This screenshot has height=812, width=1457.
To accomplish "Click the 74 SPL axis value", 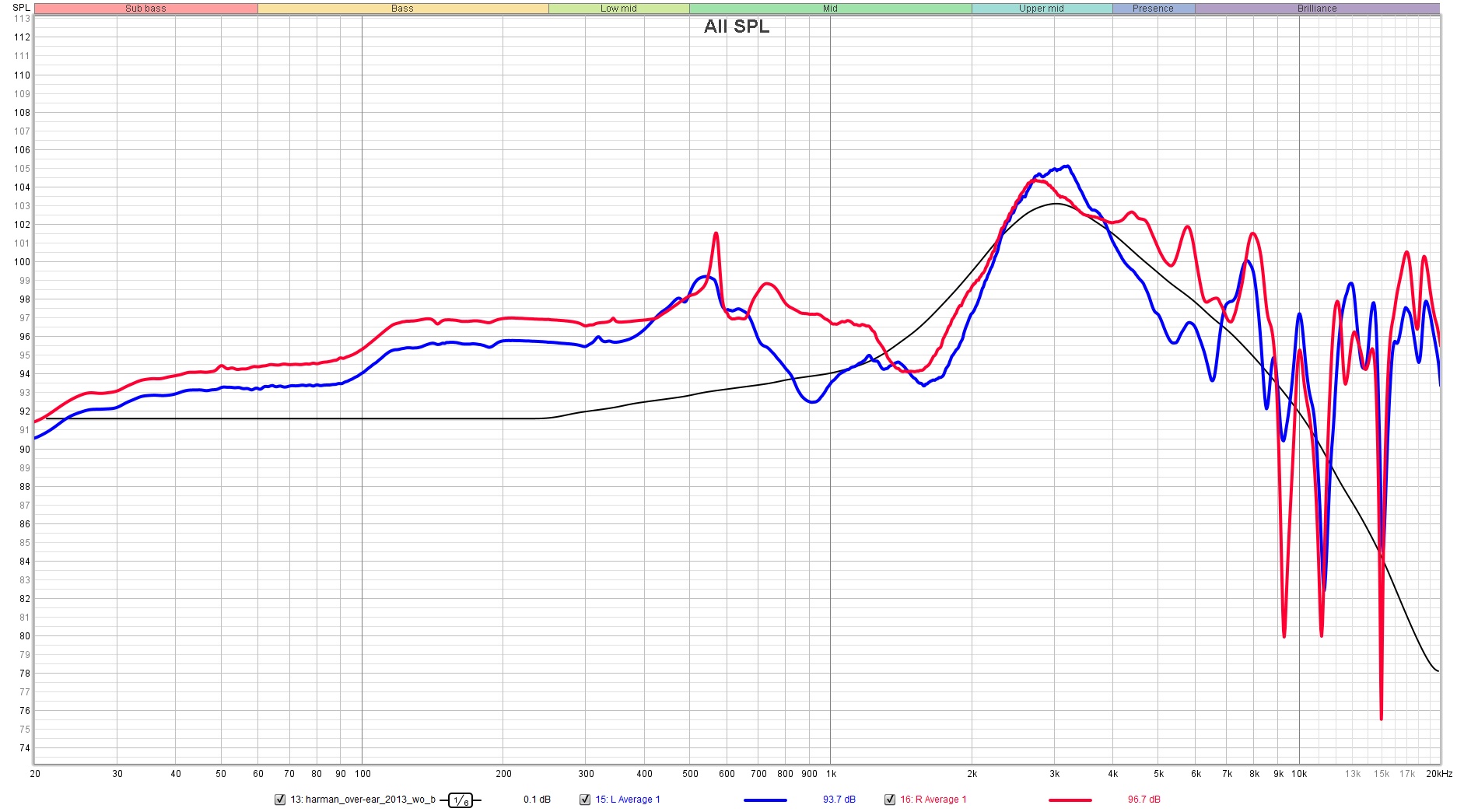I will point(25,748).
